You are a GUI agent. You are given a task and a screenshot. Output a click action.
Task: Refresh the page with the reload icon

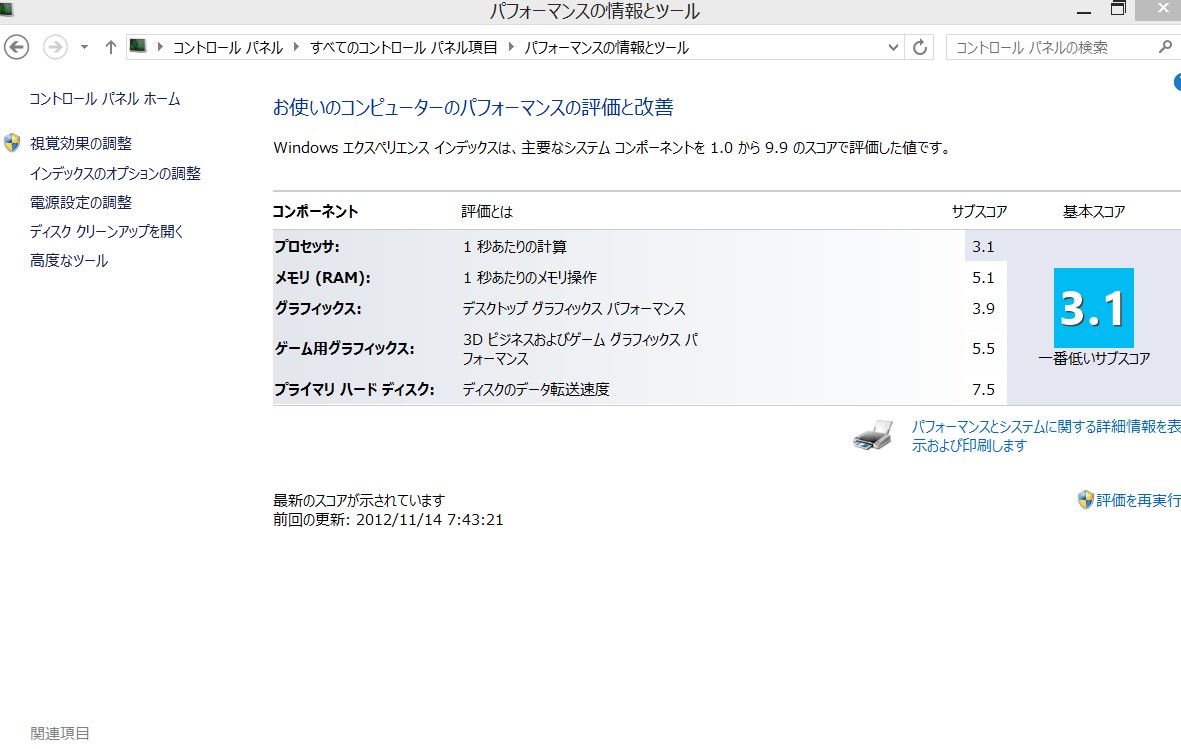[920, 47]
